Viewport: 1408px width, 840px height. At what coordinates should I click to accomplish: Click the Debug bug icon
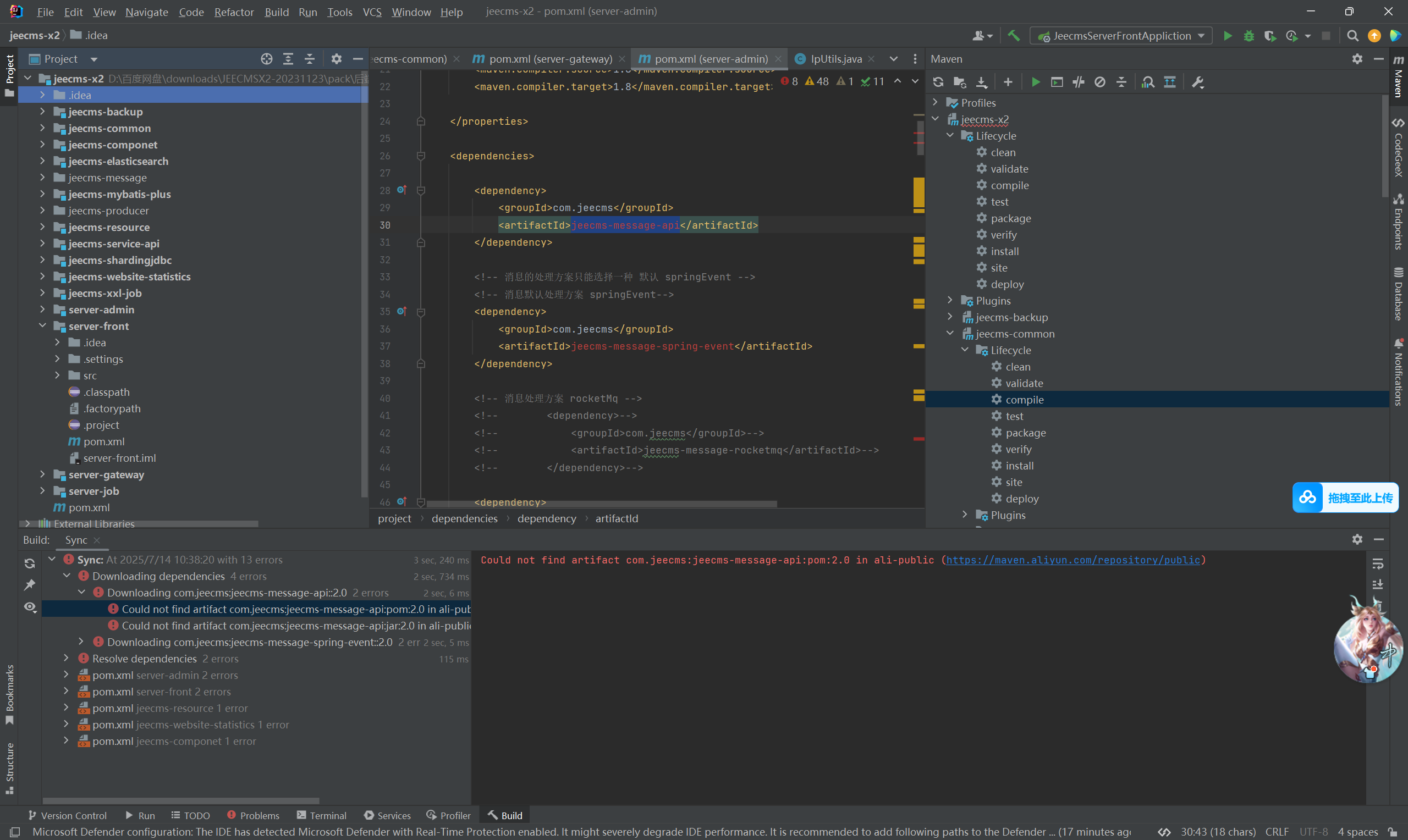(x=1248, y=36)
